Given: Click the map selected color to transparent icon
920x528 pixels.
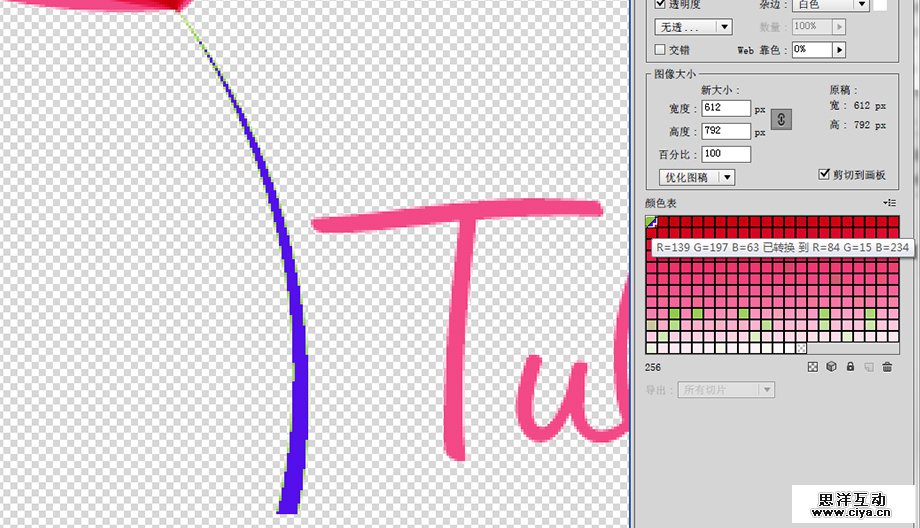Looking at the screenshot, I should click(813, 367).
